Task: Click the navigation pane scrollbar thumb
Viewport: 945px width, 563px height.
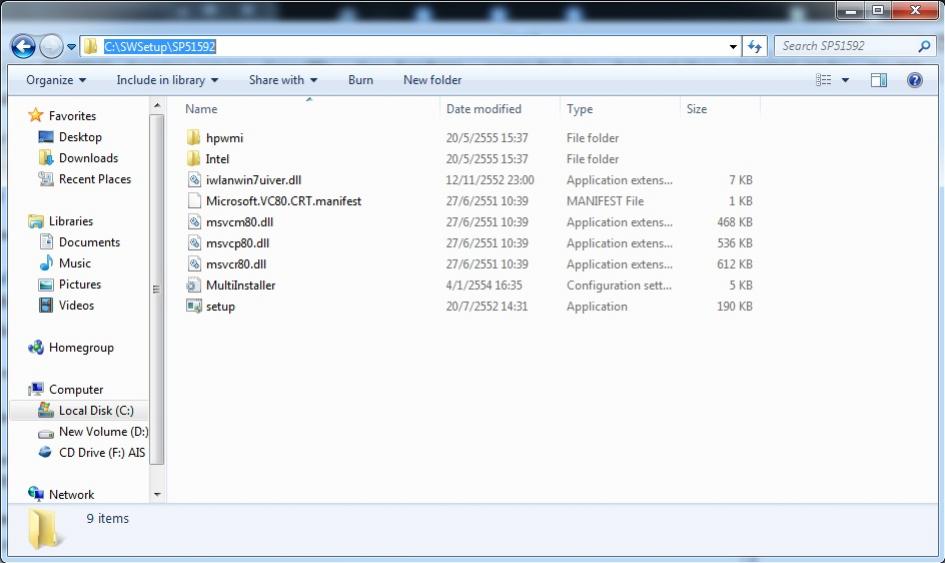Action: [157, 289]
